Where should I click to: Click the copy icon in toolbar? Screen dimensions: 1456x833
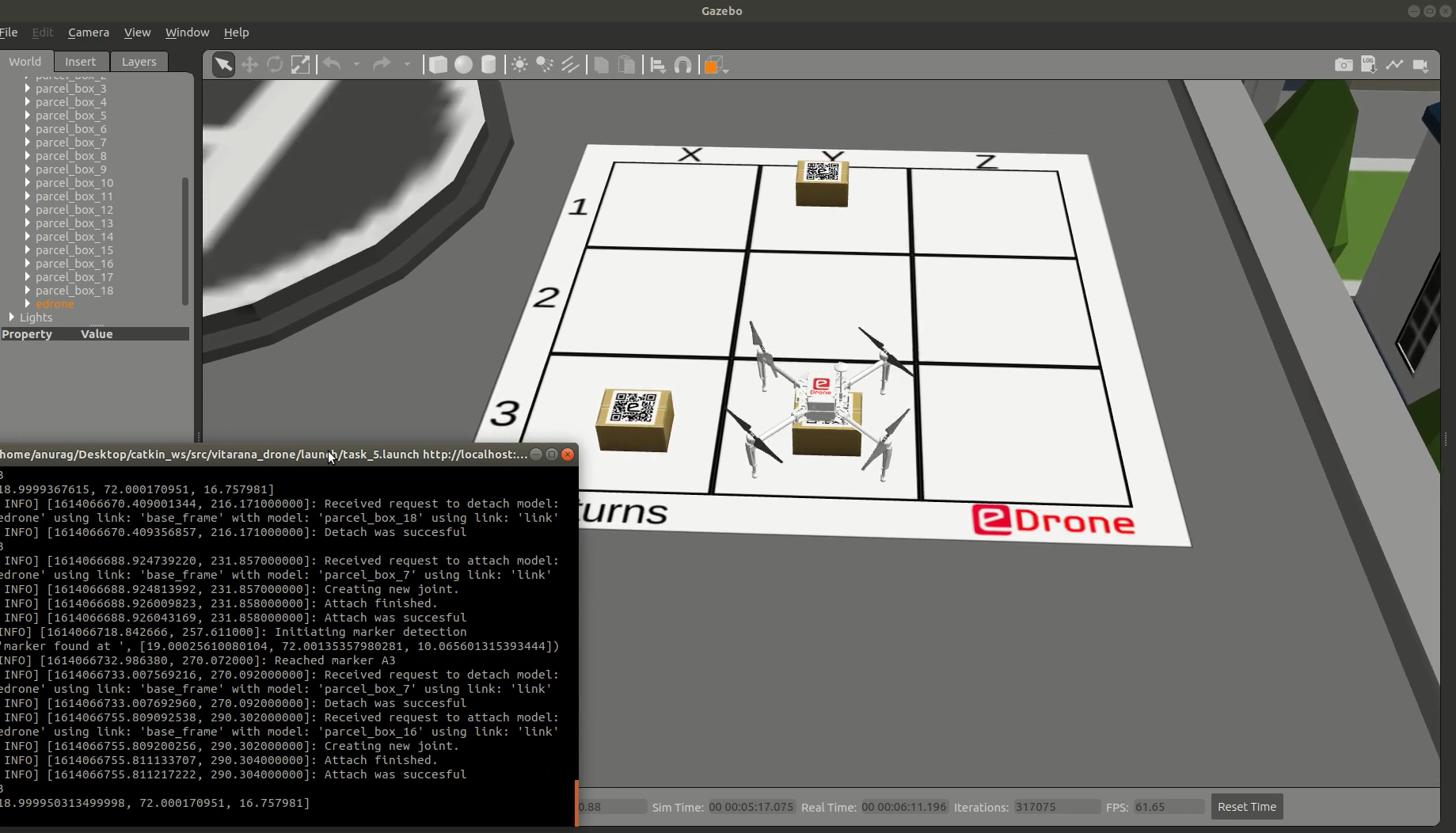pyautogui.click(x=601, y=65)
